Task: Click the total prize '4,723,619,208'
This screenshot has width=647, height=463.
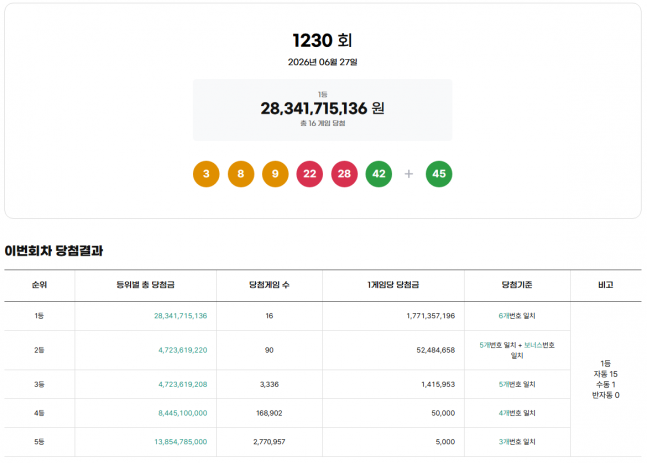Action: pyautogui.click(x=183, y=384)
